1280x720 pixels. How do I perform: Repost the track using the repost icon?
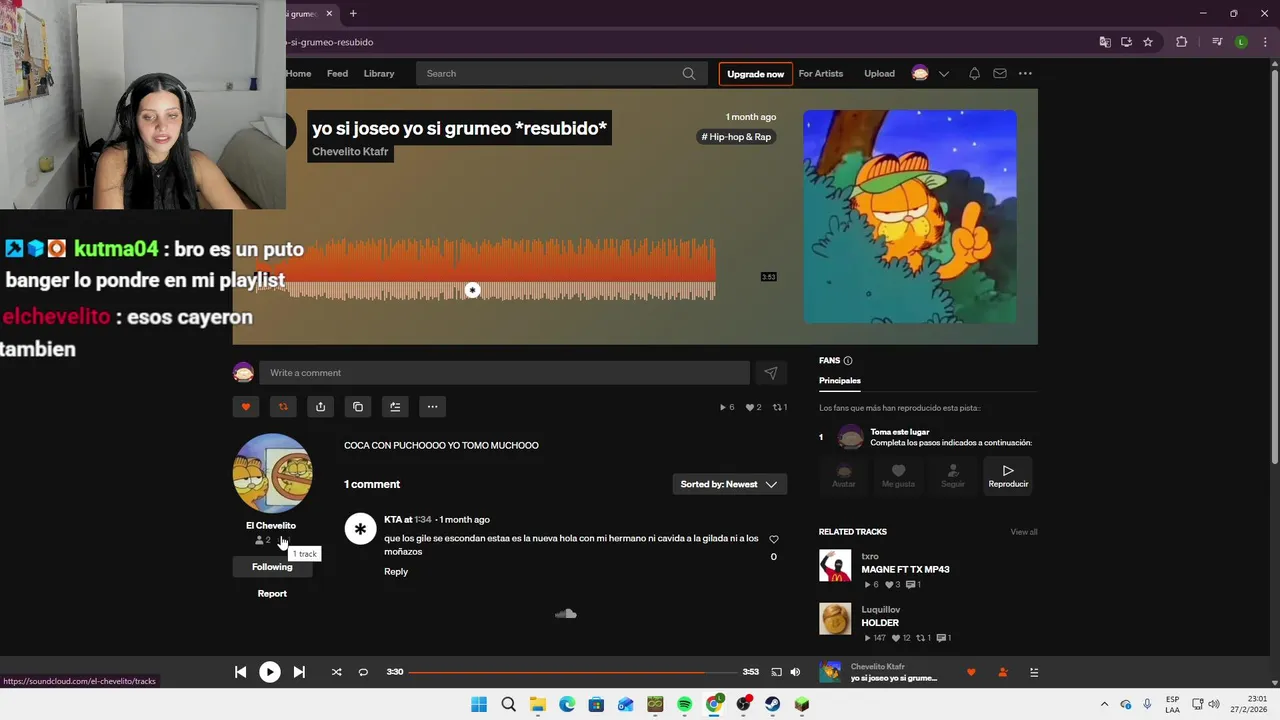(x=283, y=407)
